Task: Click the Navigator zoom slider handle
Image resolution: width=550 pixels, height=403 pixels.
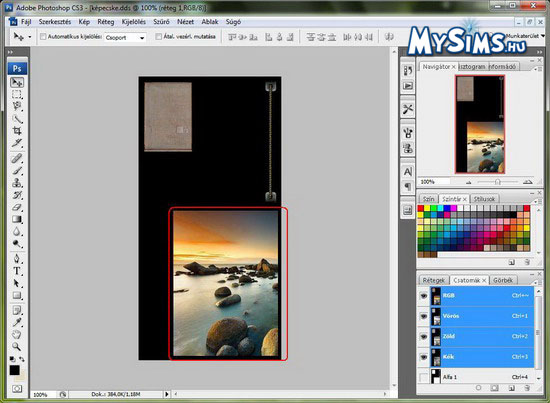Action: point(497,182)
